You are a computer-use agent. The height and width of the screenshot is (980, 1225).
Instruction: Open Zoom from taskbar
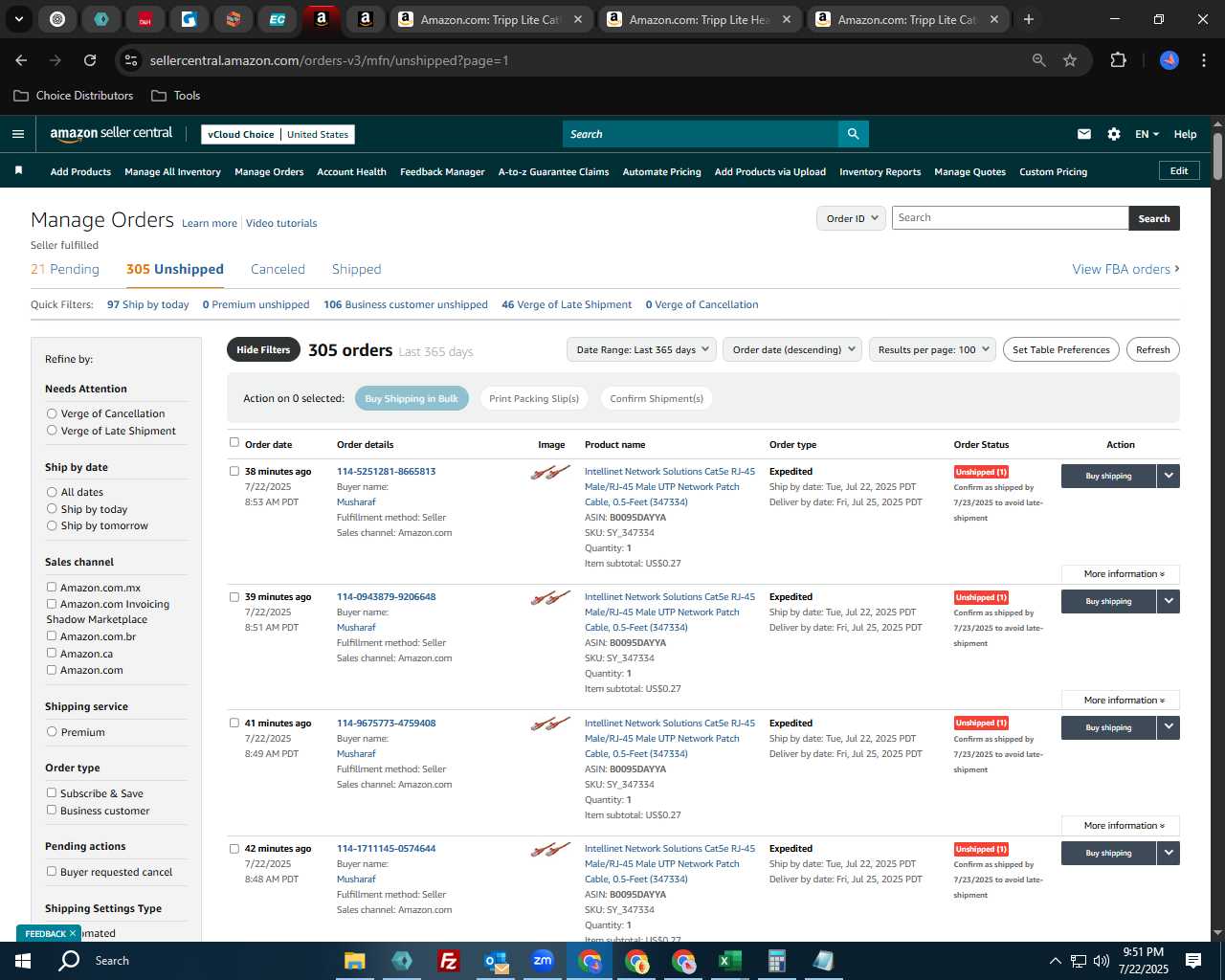point(543,961)
